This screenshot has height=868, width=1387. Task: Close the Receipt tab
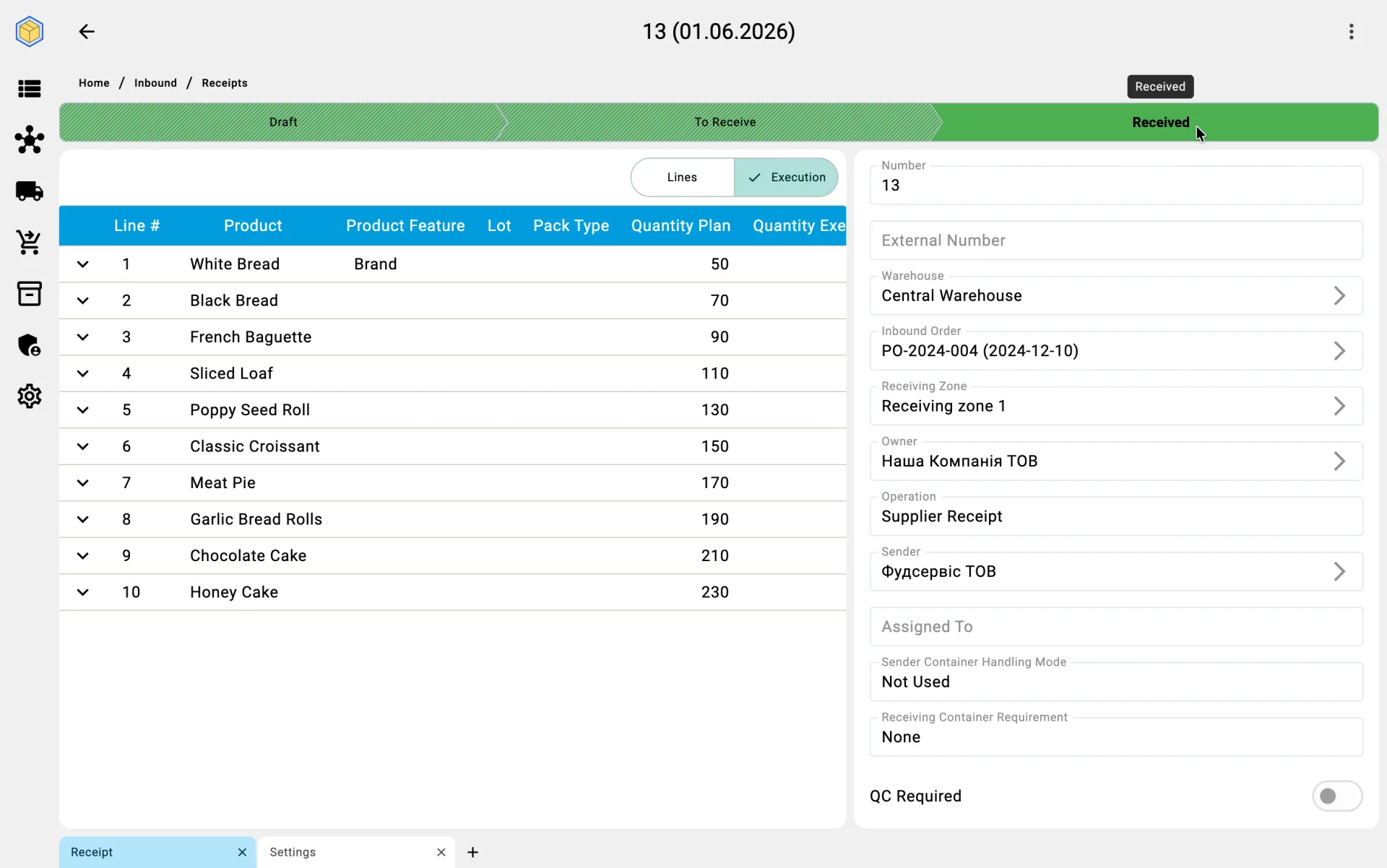[x=242, y=852]
